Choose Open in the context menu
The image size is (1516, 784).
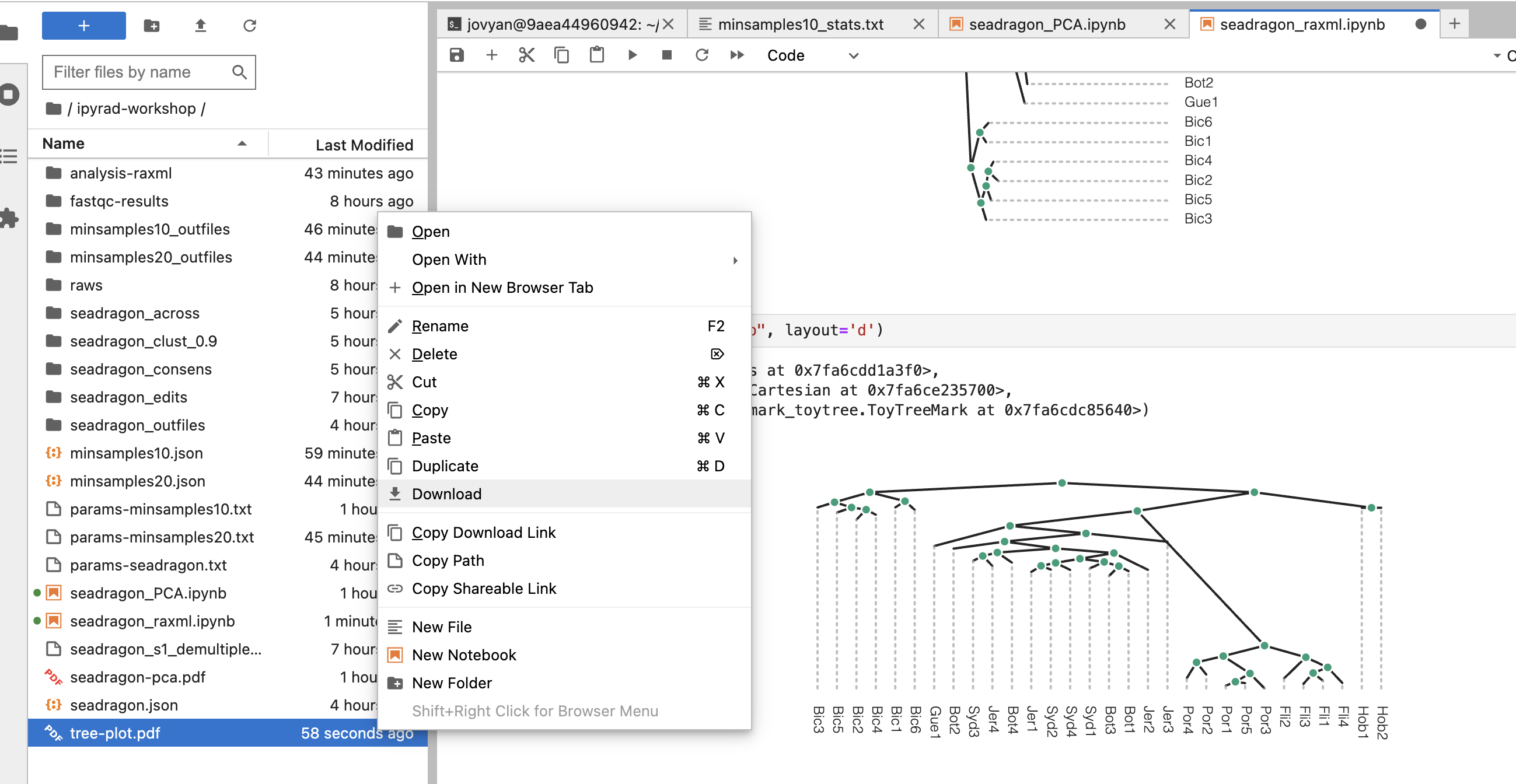(564, 232)
